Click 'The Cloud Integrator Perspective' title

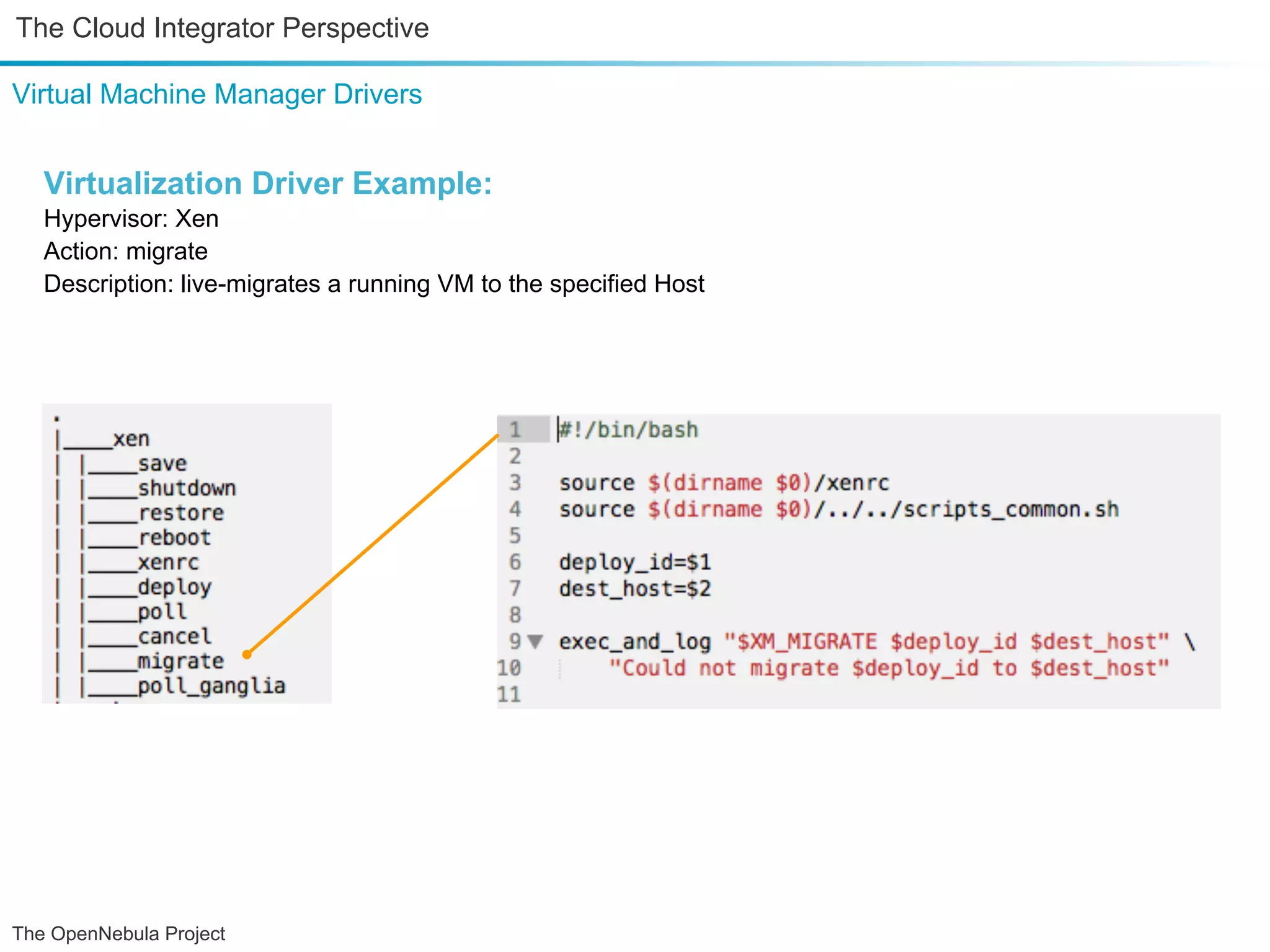click(x=223, y=29)
